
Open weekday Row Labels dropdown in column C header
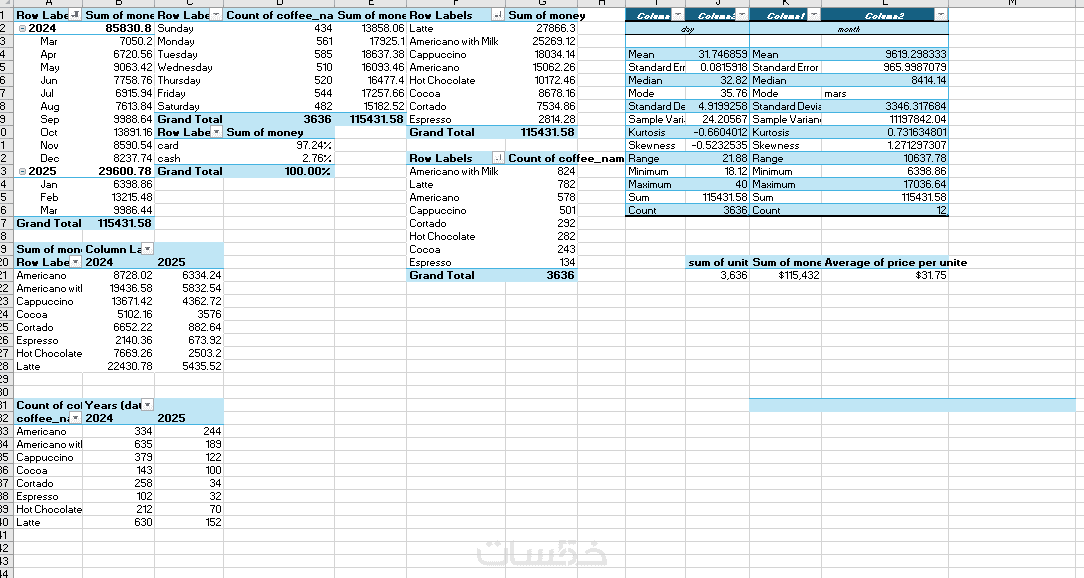216,15
